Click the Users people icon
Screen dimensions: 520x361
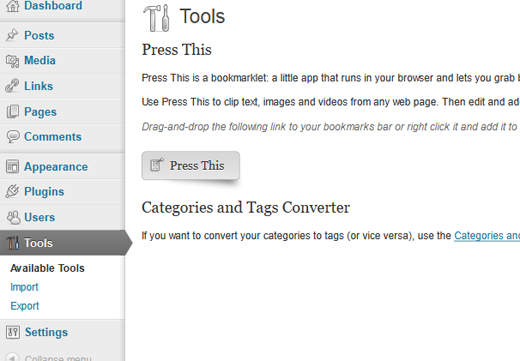coord(13,217)
